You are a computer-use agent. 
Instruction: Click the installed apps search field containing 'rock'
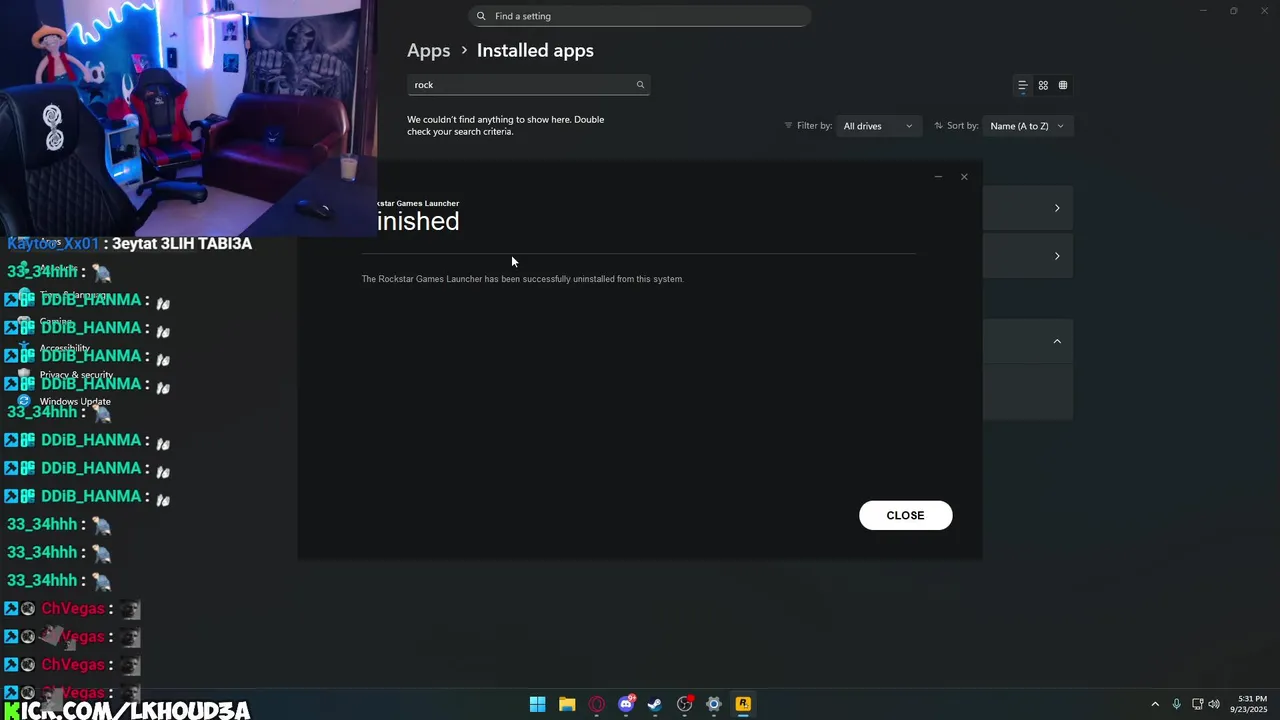point(528,85)
